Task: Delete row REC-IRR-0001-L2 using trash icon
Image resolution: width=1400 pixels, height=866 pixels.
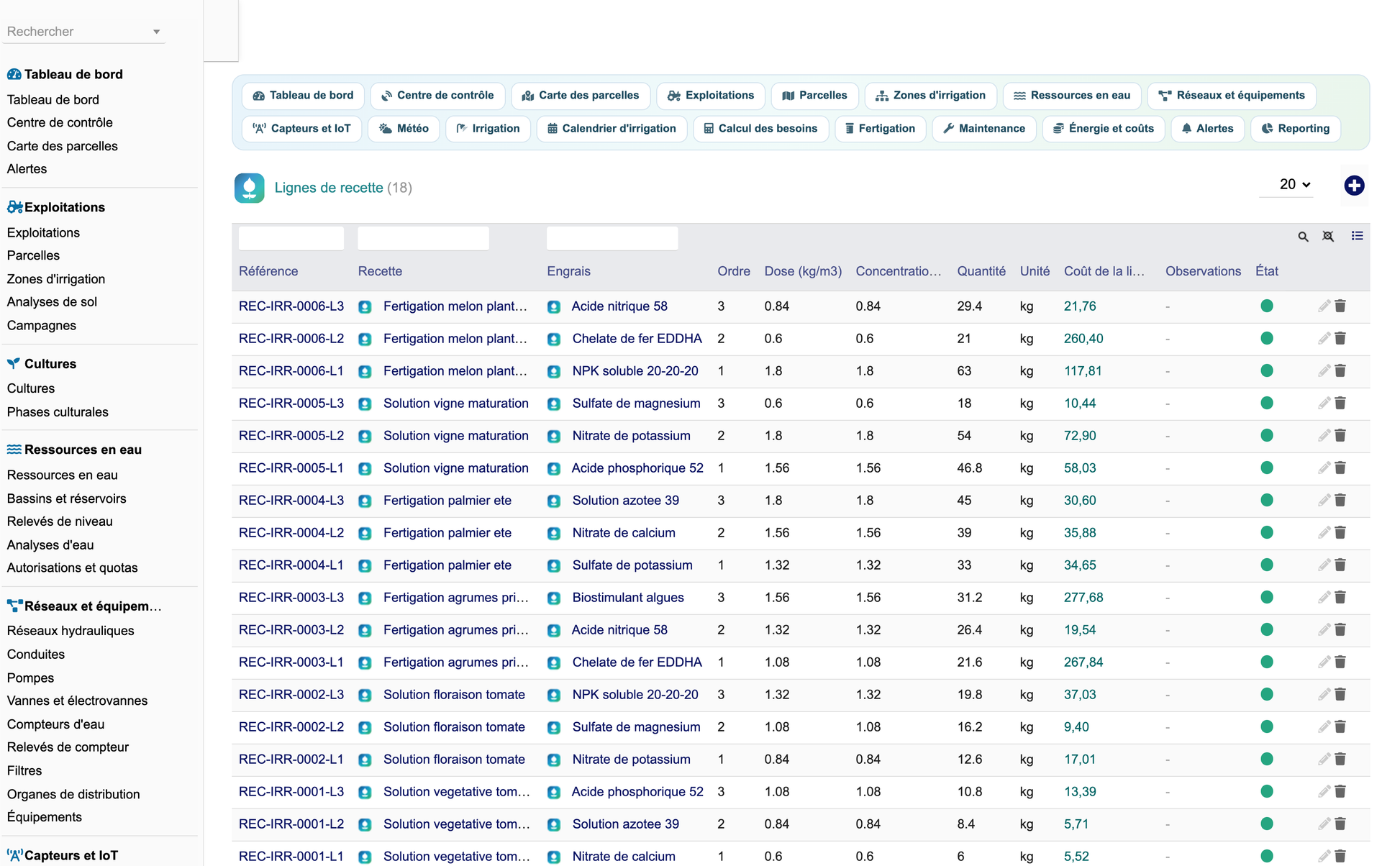Action: point(1340,824)
